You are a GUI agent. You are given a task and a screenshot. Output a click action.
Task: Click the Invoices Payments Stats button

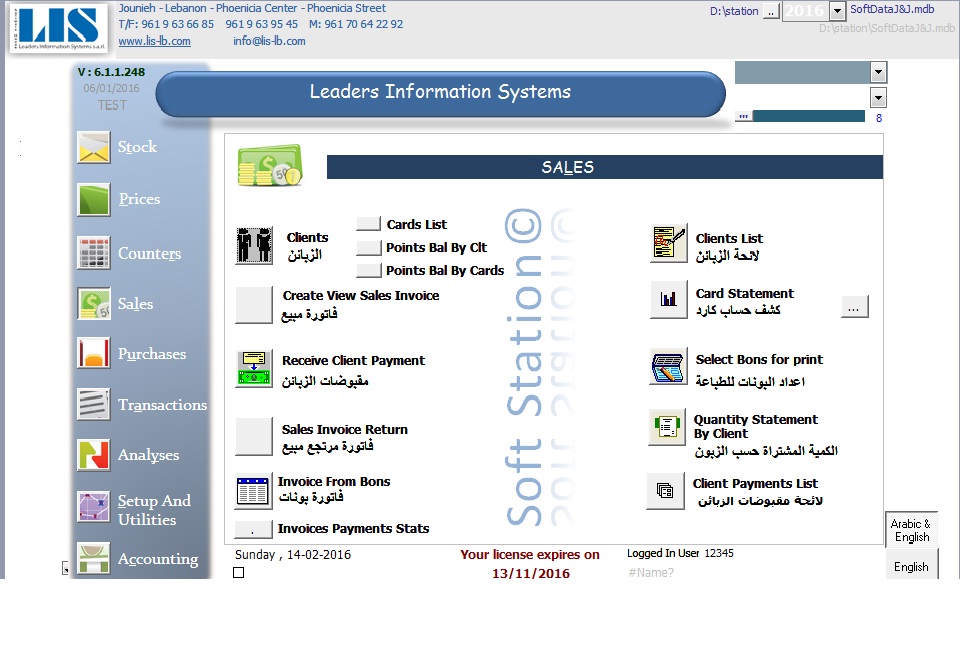(253, 529)
